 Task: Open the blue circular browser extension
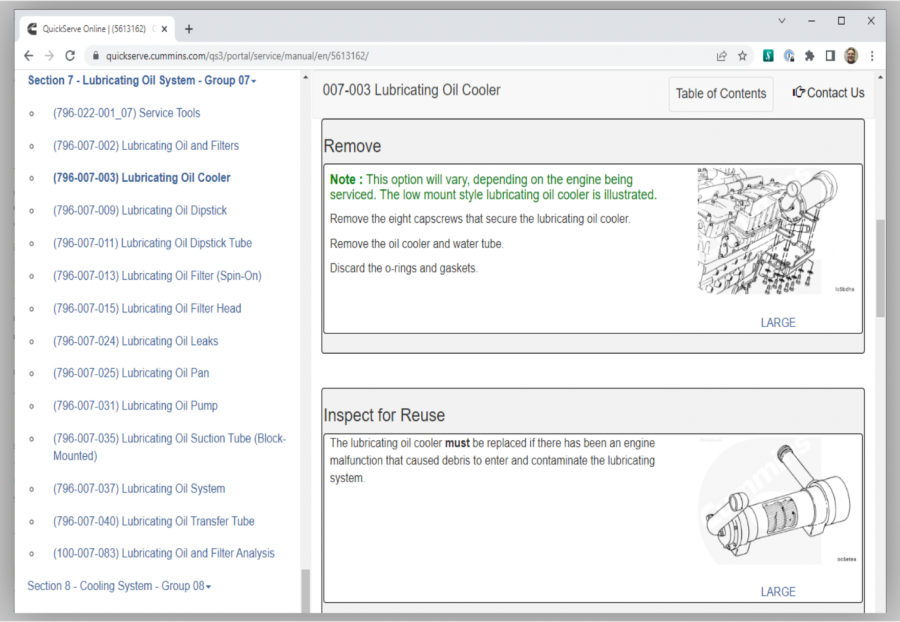click(789, 56)
